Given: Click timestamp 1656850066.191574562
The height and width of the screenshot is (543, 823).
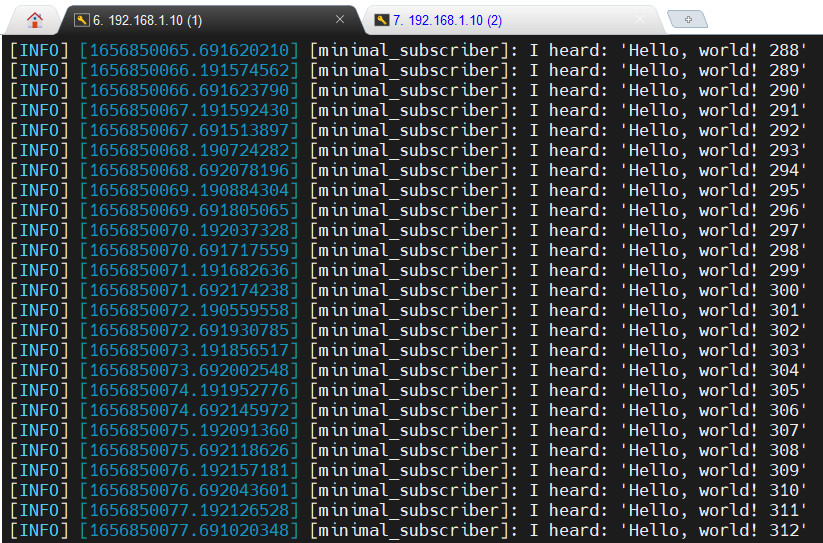Looking at the screenshot, I should 189,70.
